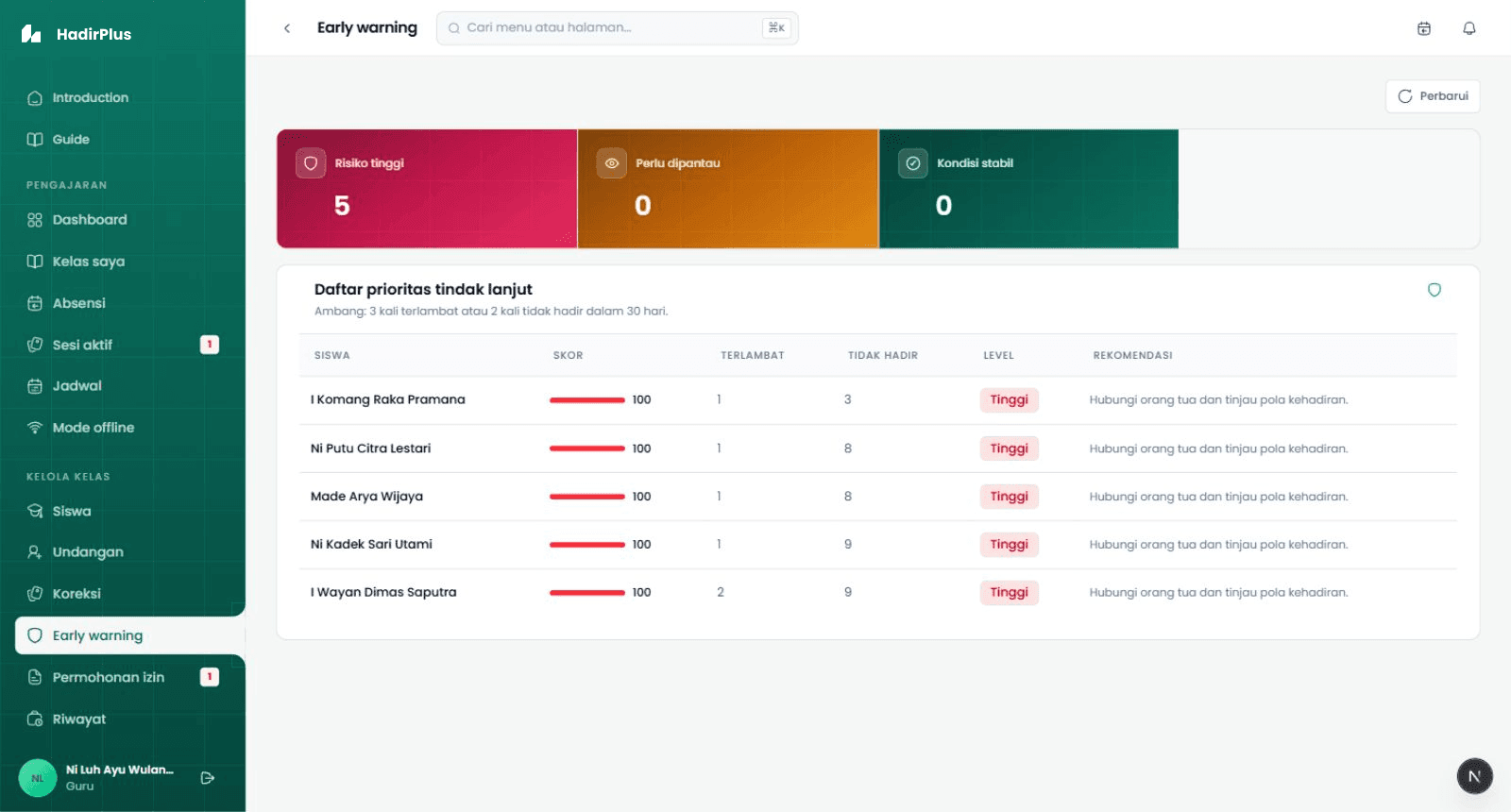Viewport: 1511px width, 812px height.
Task: Click the TIDAK HADIR column header
Action: click(883, 356)
